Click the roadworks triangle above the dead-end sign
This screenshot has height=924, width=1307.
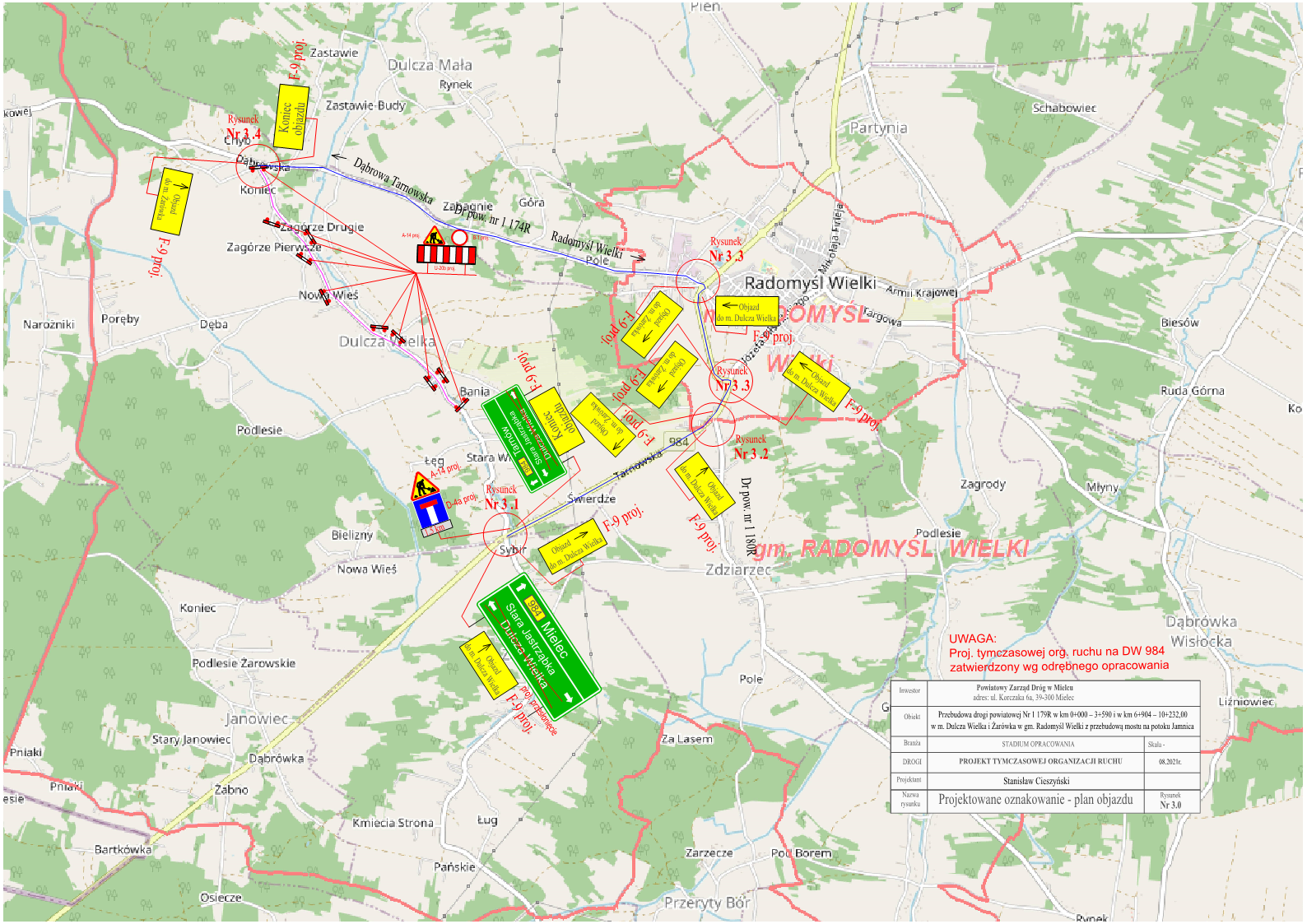point(424,487)
